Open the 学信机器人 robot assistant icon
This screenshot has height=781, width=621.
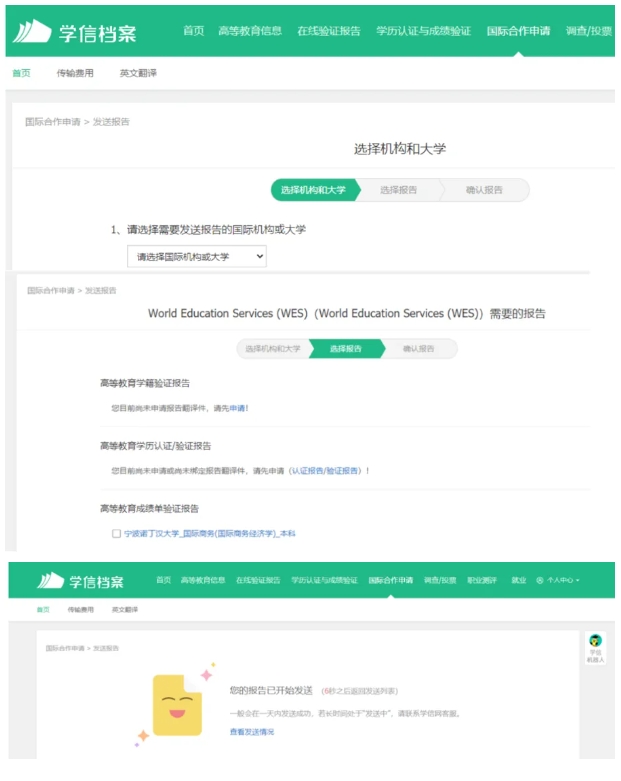point(595,648)
